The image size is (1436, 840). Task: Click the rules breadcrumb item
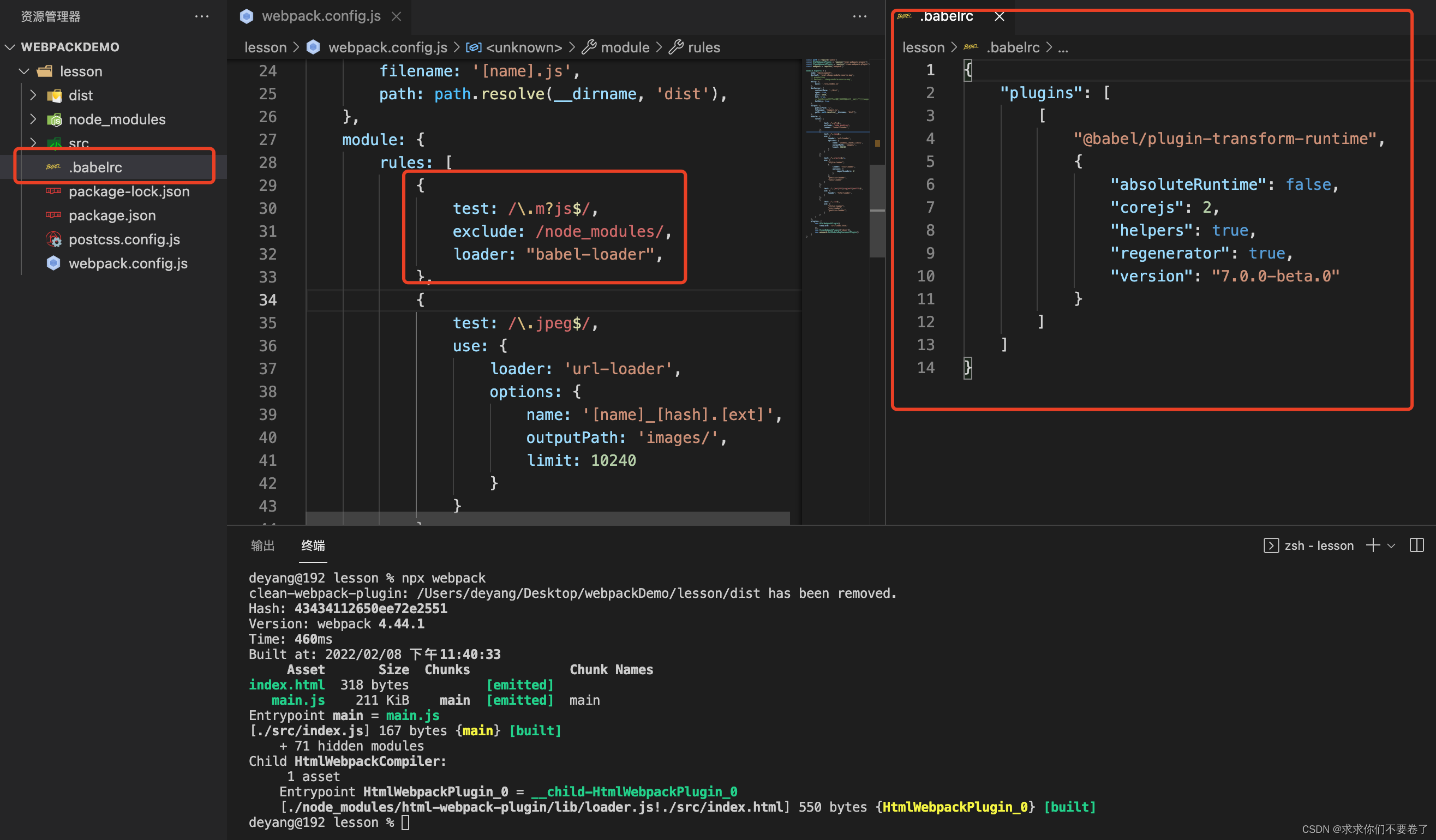click(x=703, y=47)
